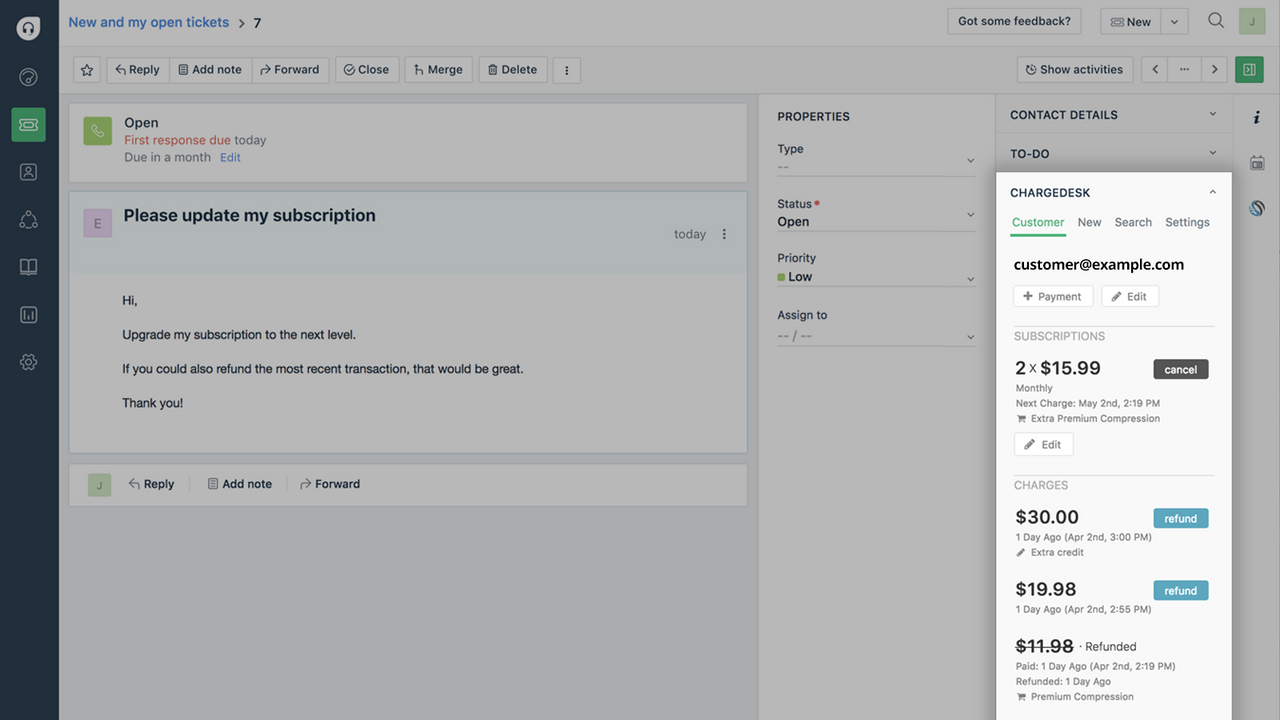Open the Freshdesk Dashboard from the sidebar
The width and height of the screenshot is (1280, 720).
(x=27, y=76)
